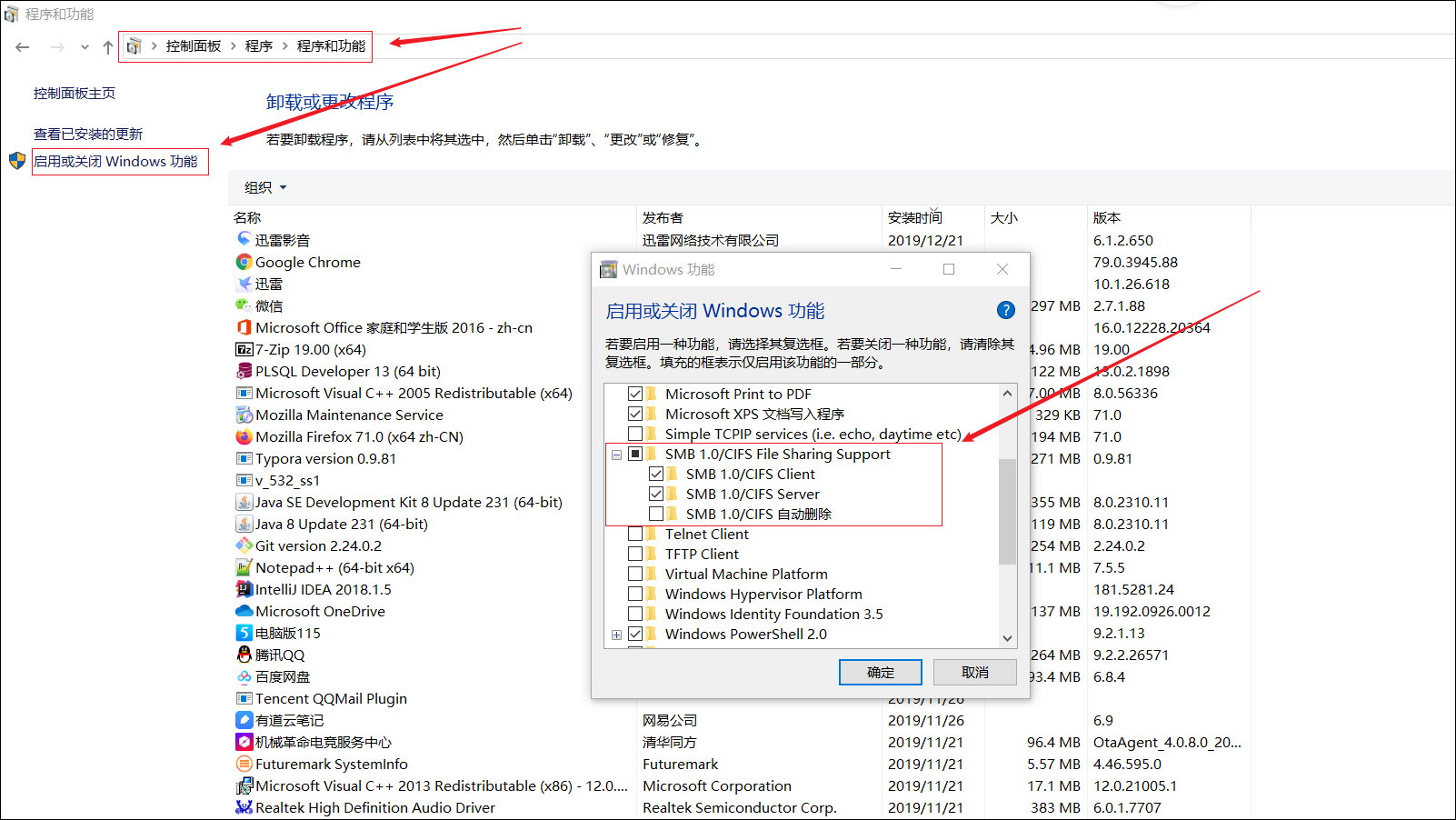The image size is (1456, 820).
Task: Uncheck Microsoft Print to PDF
Action: click(635, 394)
